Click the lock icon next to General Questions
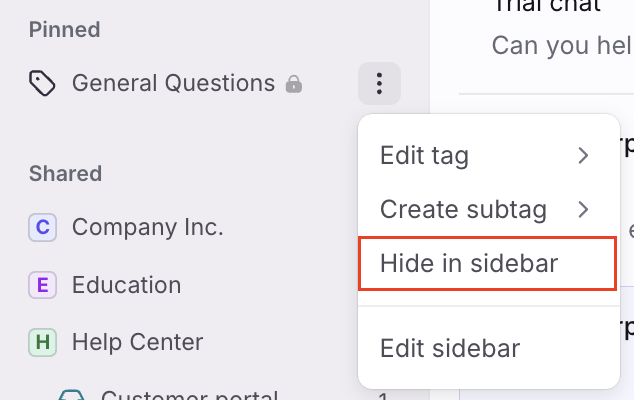The image size is (634, 400). (x=294, y=84)
